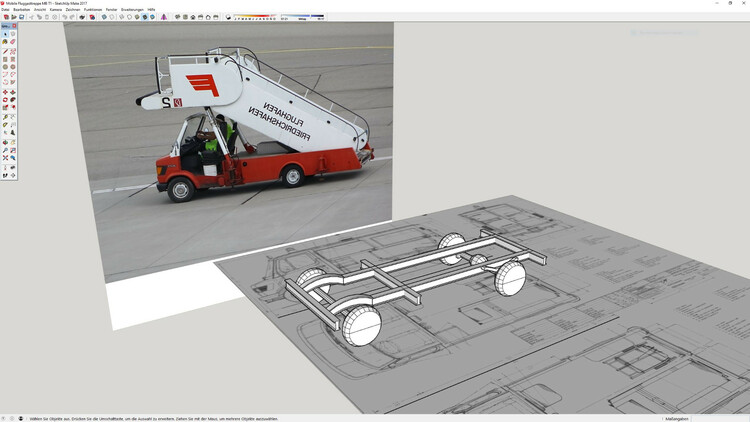The image size is (750, 422).
Task: Close the floating large tool set palette
Action: pyautogui.click(x=15, y=26)
